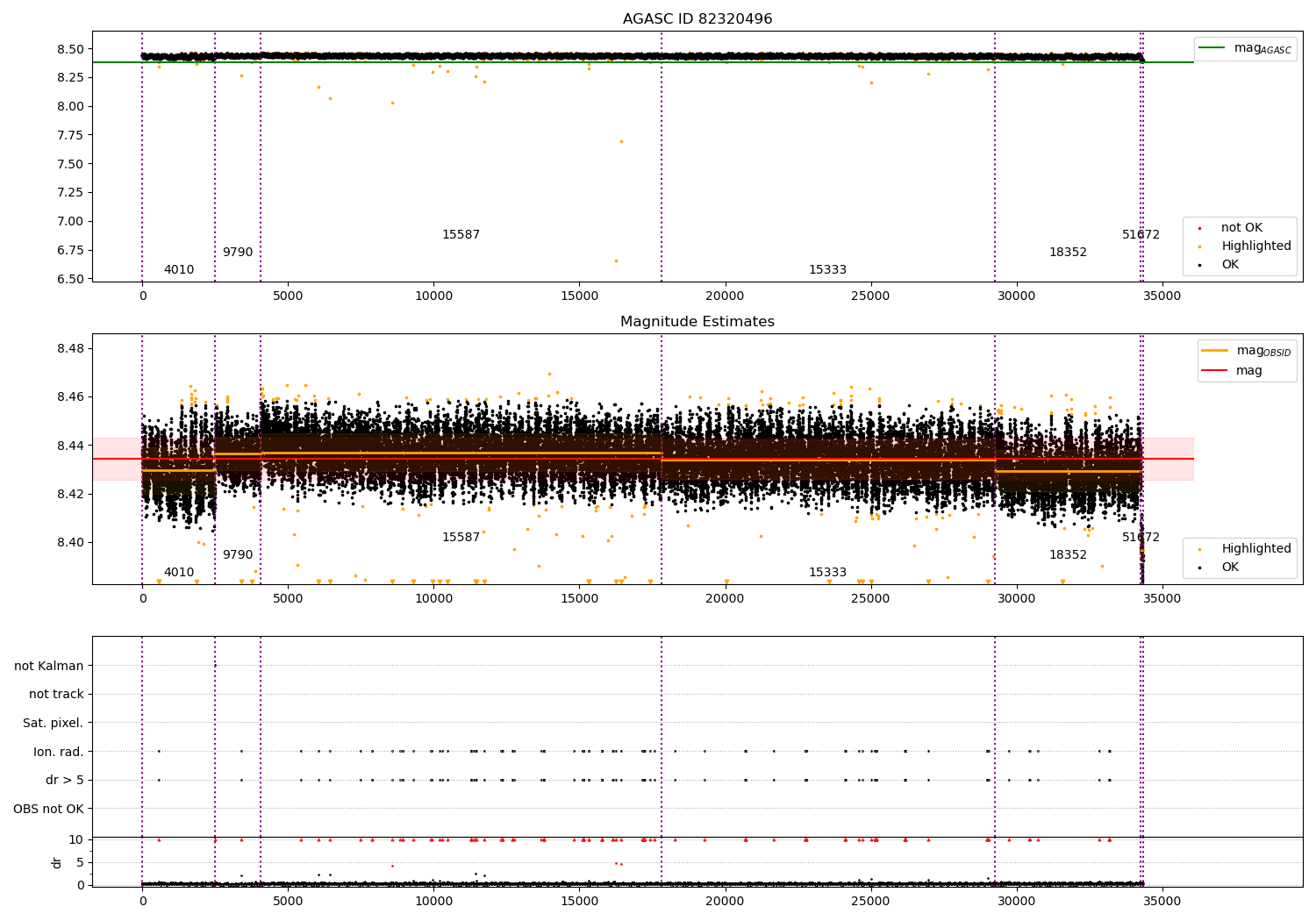The height and width of the screenshot is (921, 1316).
Task: Click the 10000 x-axis tick in top plot
Action: pos(433,296)
